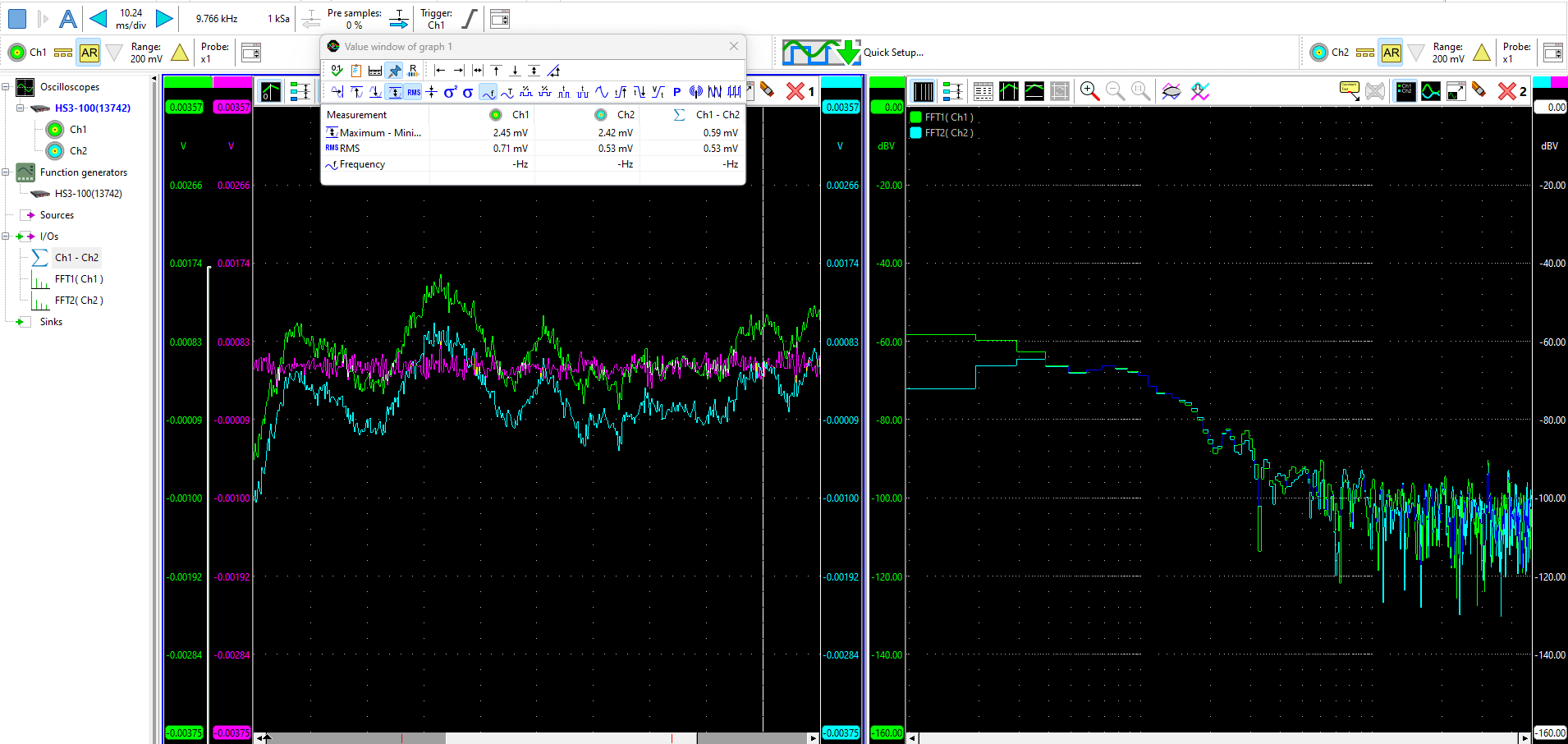Image resolution: width=1568 pixels, height=744 pixels.
Task: Click the Ch1 coupling icon
Action: point(63,53)
